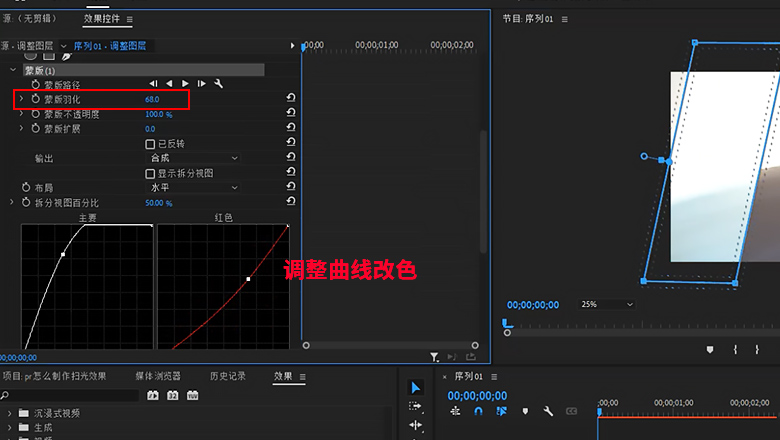Viewport: 780px width, 440px height.
Task: Switch to the 源:(无剪辑) tab
Action: click(x=30, y=19)
